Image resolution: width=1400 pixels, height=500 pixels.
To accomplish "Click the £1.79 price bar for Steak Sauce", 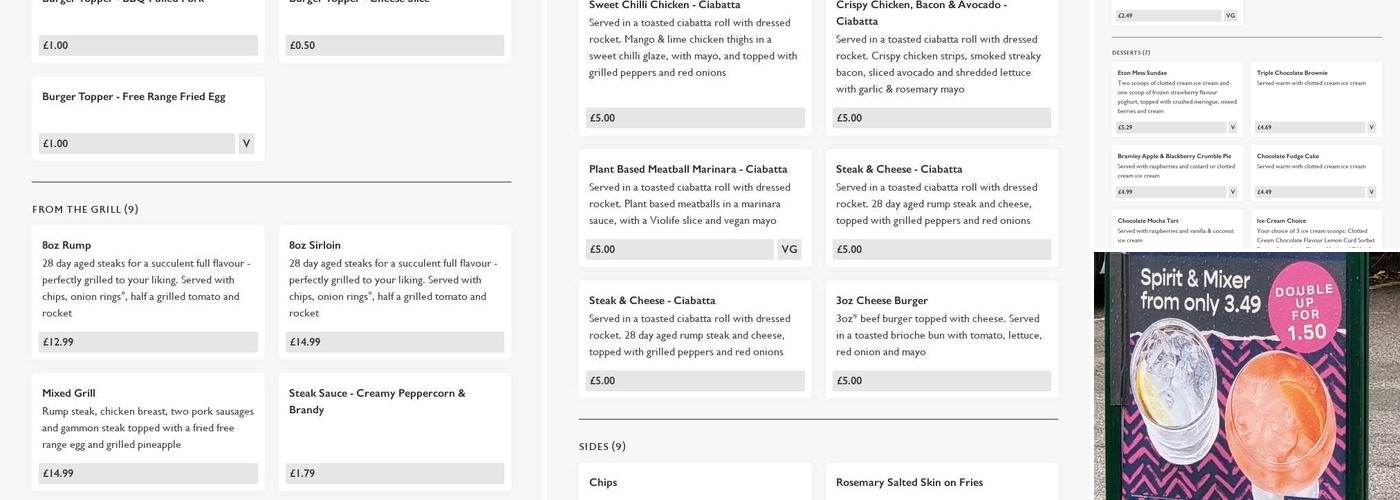I will point(394,474).
